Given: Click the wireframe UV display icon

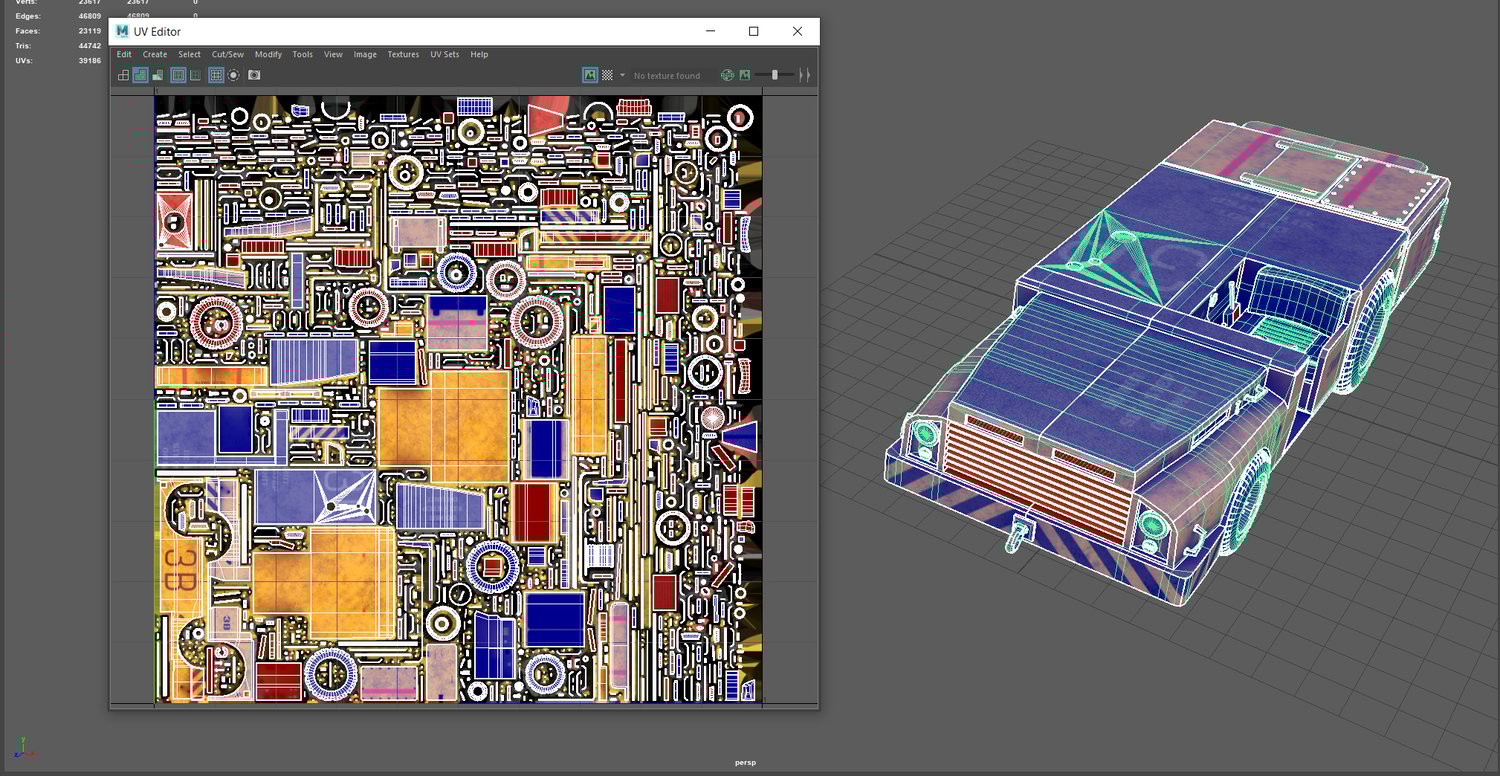Looking at the screenshot, I should (124, 75).
